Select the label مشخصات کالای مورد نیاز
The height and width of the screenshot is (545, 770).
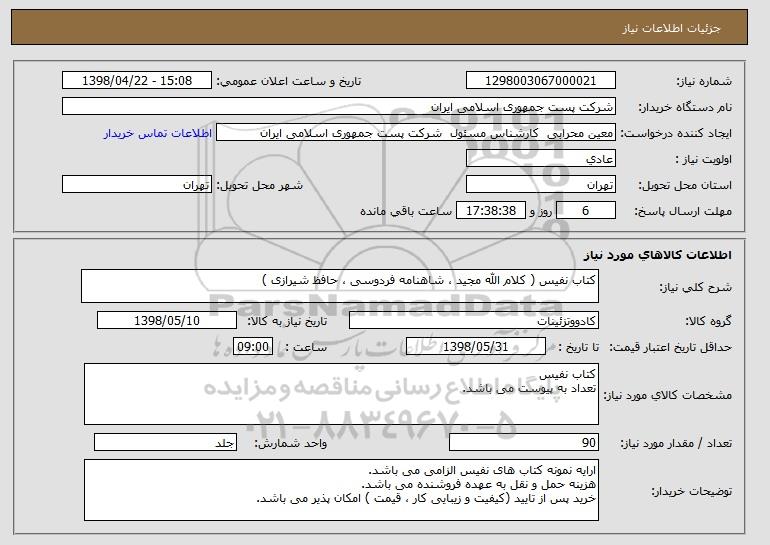pos(668,395)
